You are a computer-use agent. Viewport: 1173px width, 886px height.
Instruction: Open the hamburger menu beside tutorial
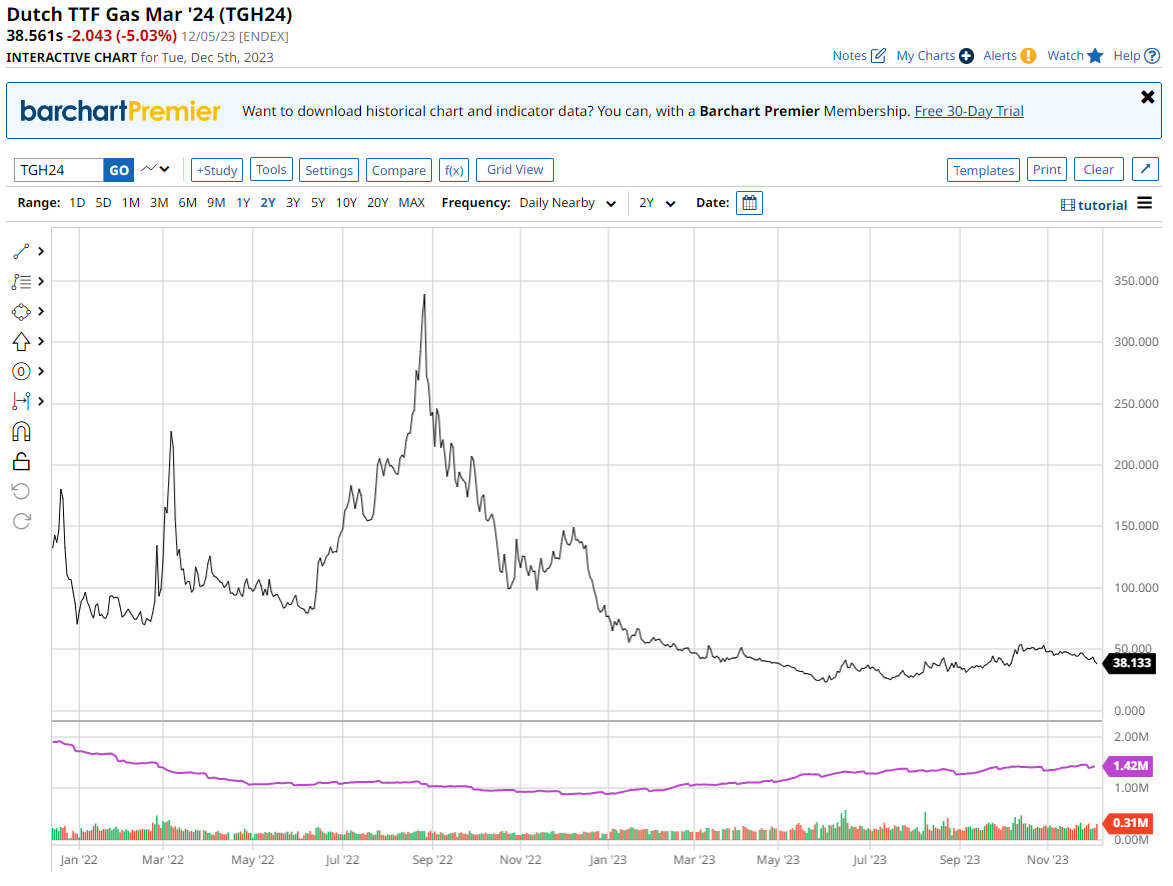click(1144, 204)
